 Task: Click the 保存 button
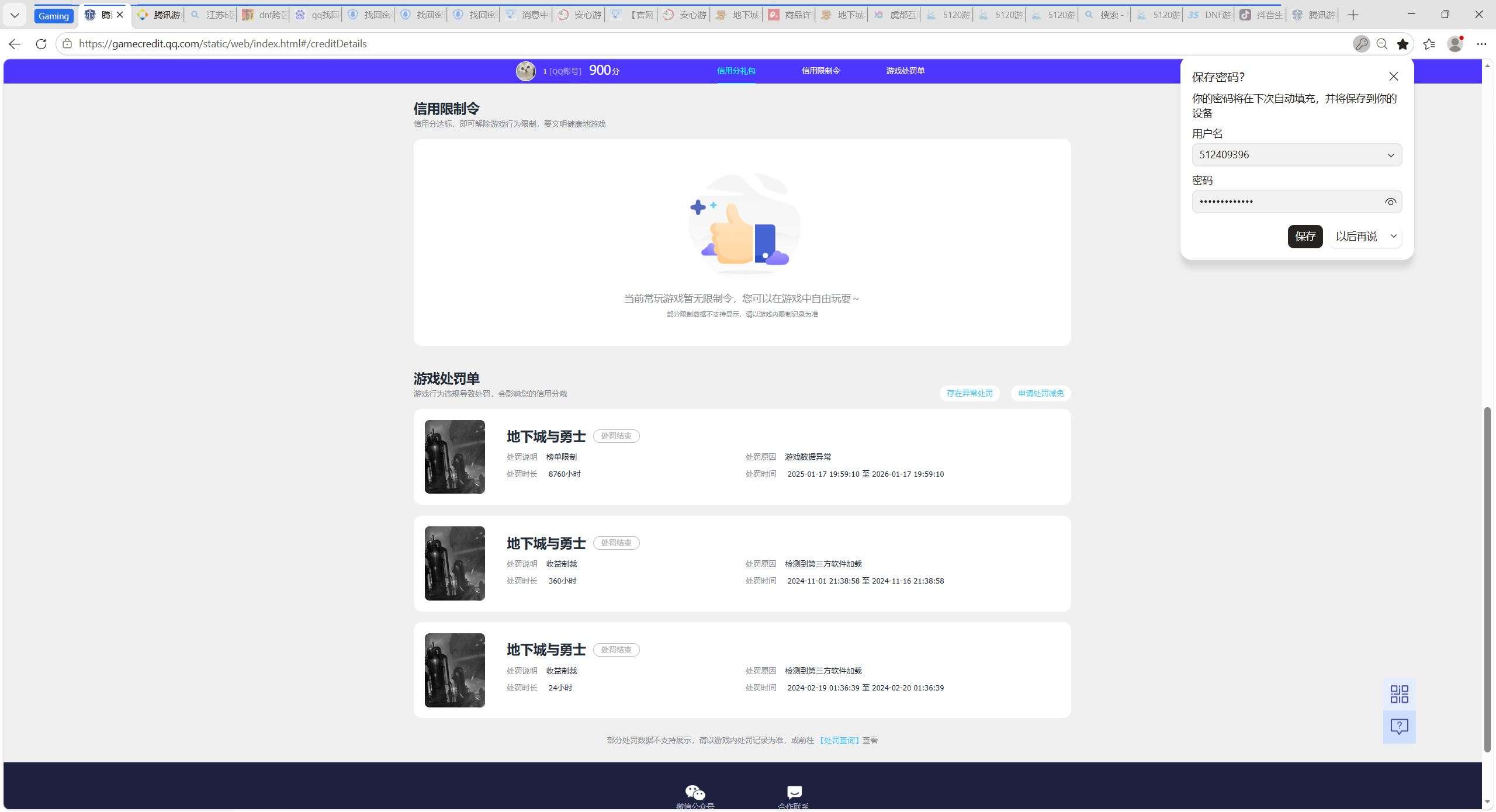1305,237
